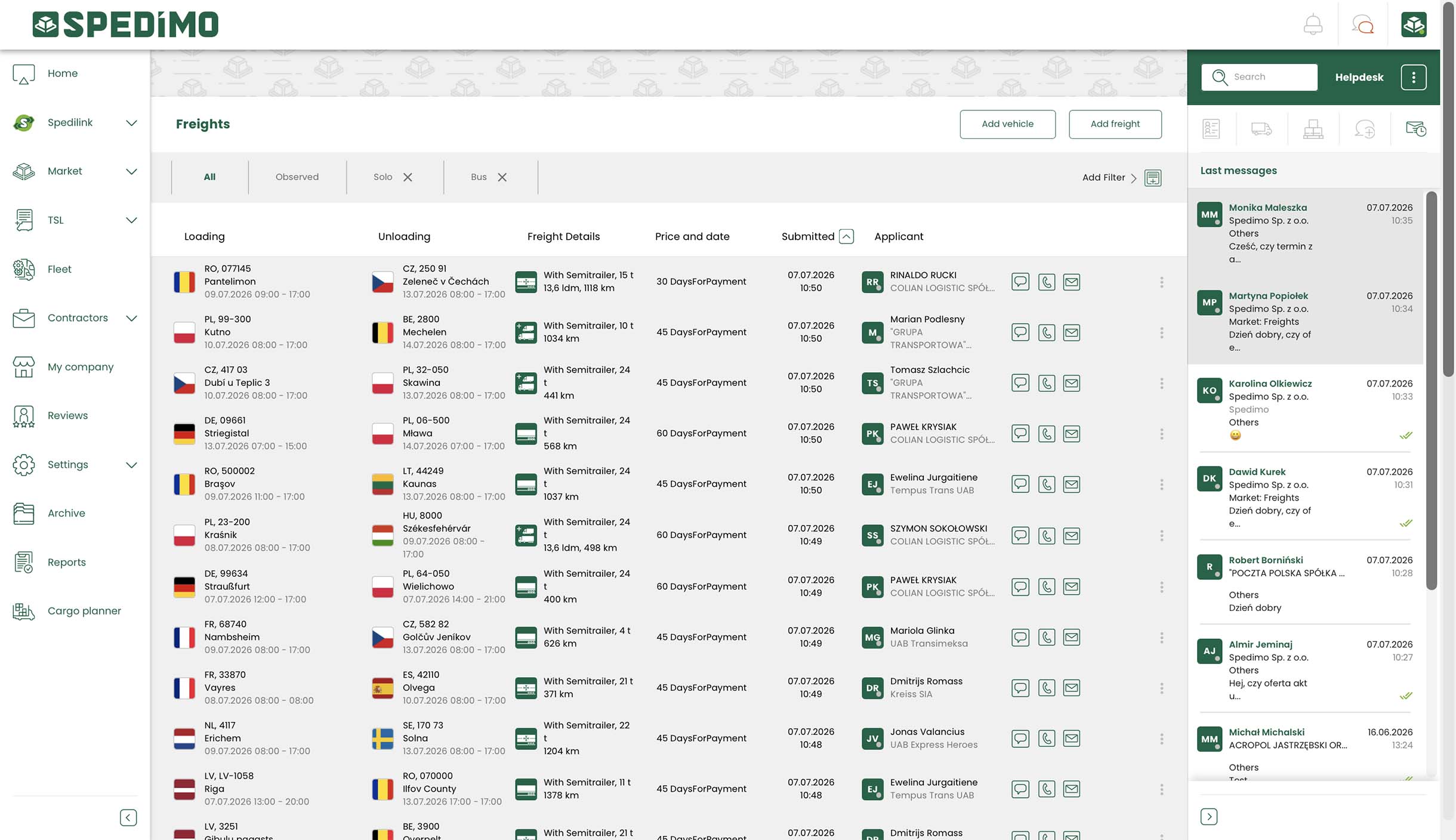The image size is (1456, 840).
Task: Open row options for Pantelimon freight
Action: pos(1161,282)
